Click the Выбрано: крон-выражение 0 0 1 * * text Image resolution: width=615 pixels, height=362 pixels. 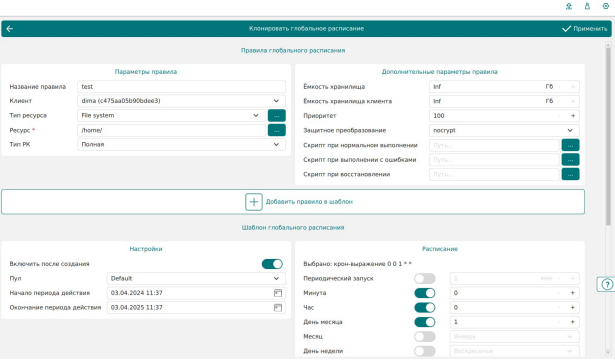357,264
